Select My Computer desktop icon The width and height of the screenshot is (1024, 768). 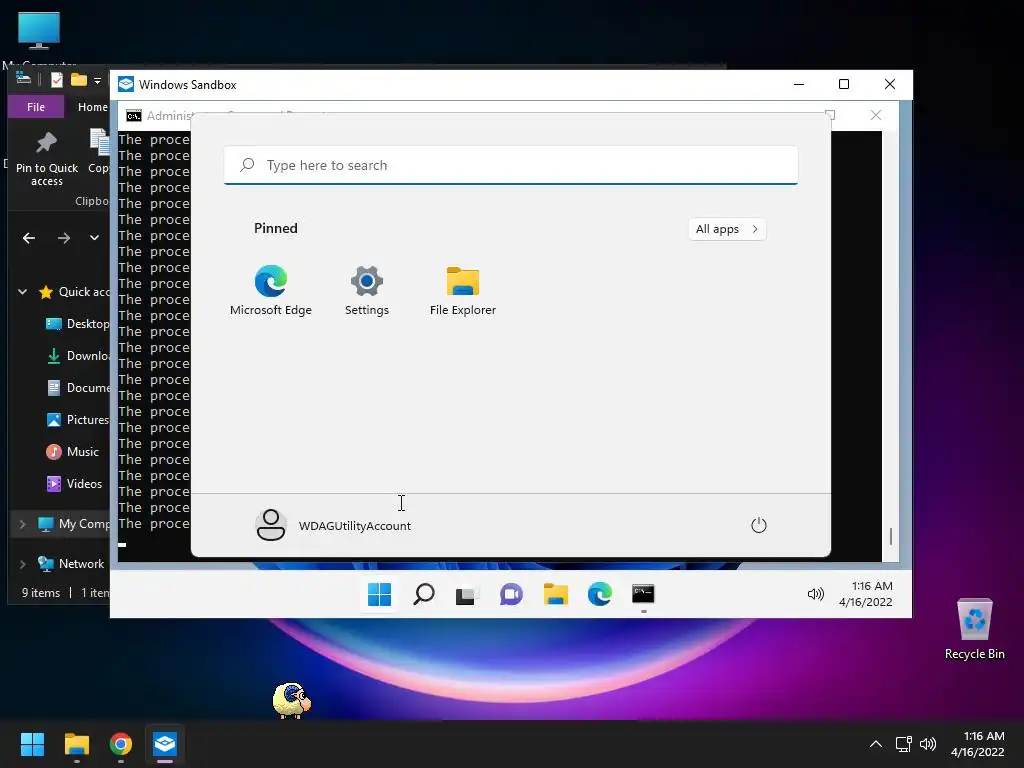[39, 38]
